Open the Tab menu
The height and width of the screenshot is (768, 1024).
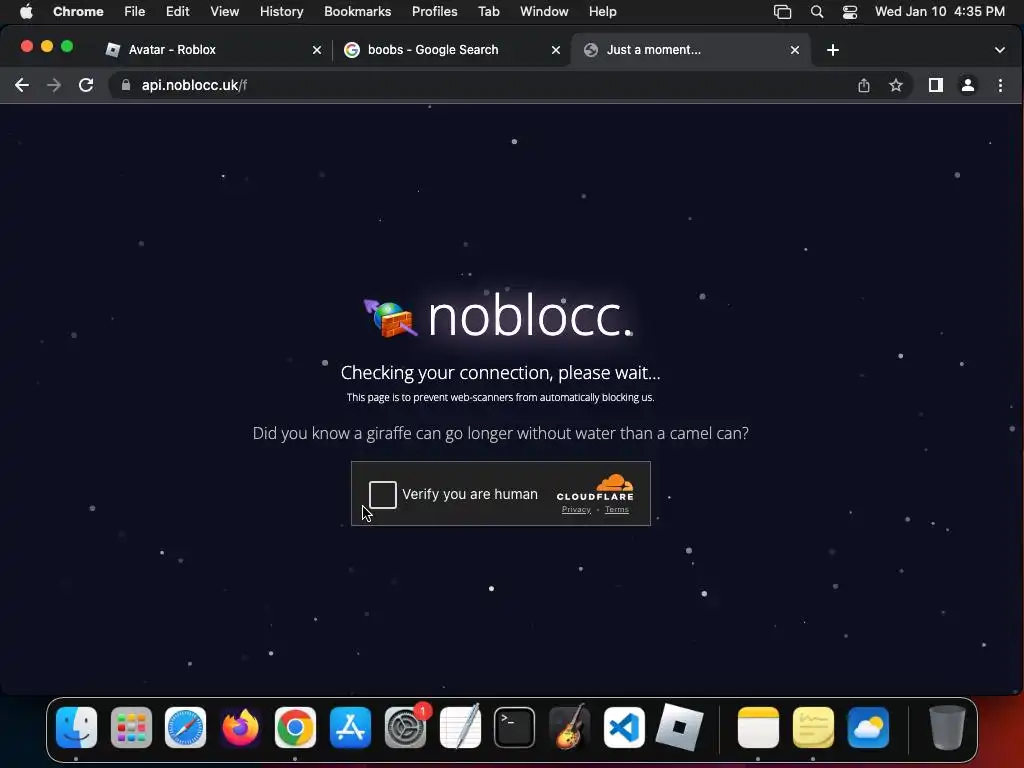488,12
